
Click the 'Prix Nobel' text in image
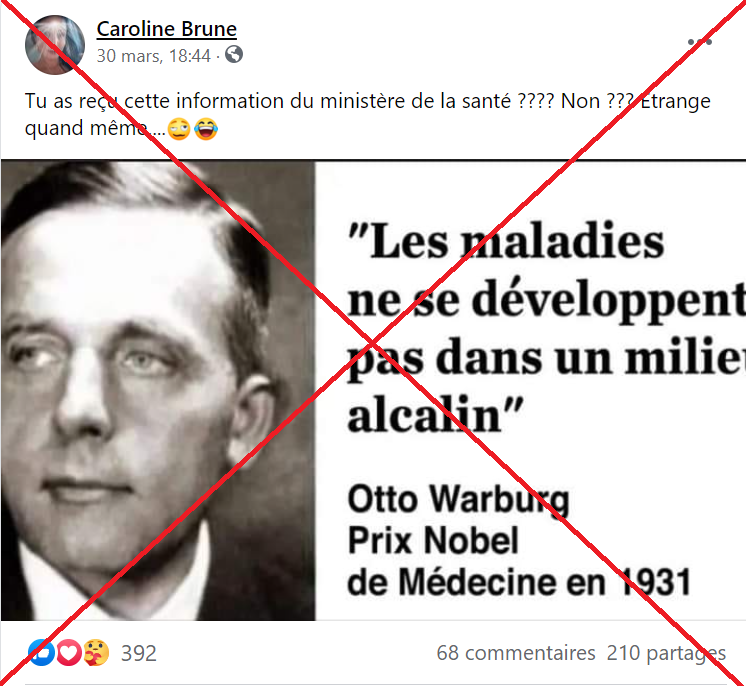433,540
